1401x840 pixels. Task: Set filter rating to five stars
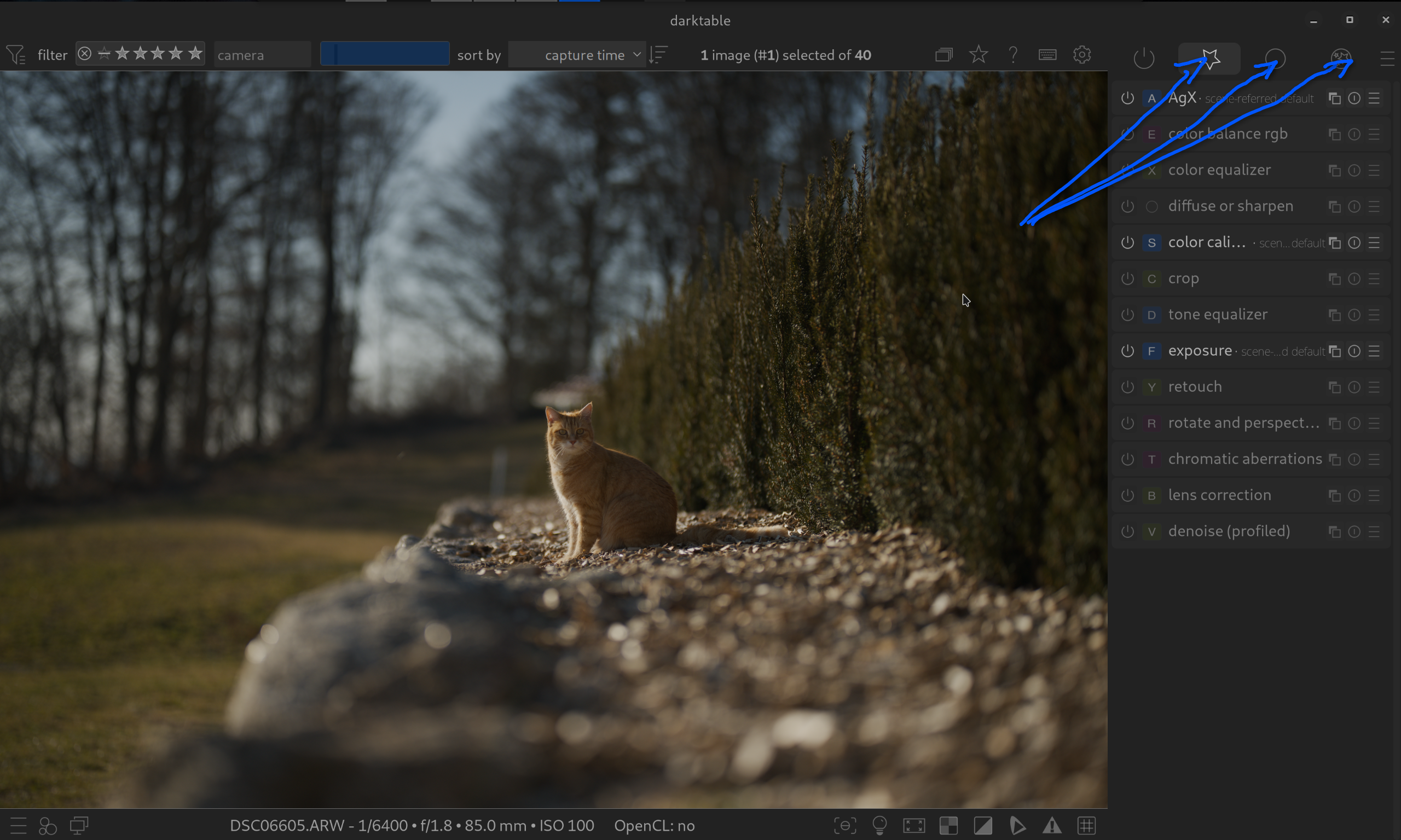(195, 54)
